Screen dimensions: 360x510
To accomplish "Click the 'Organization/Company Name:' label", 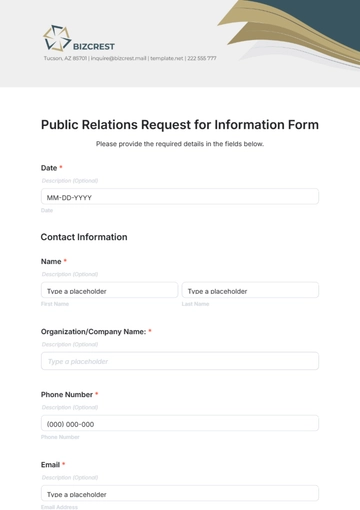I will pyautogui.click(x=94, y=332).
